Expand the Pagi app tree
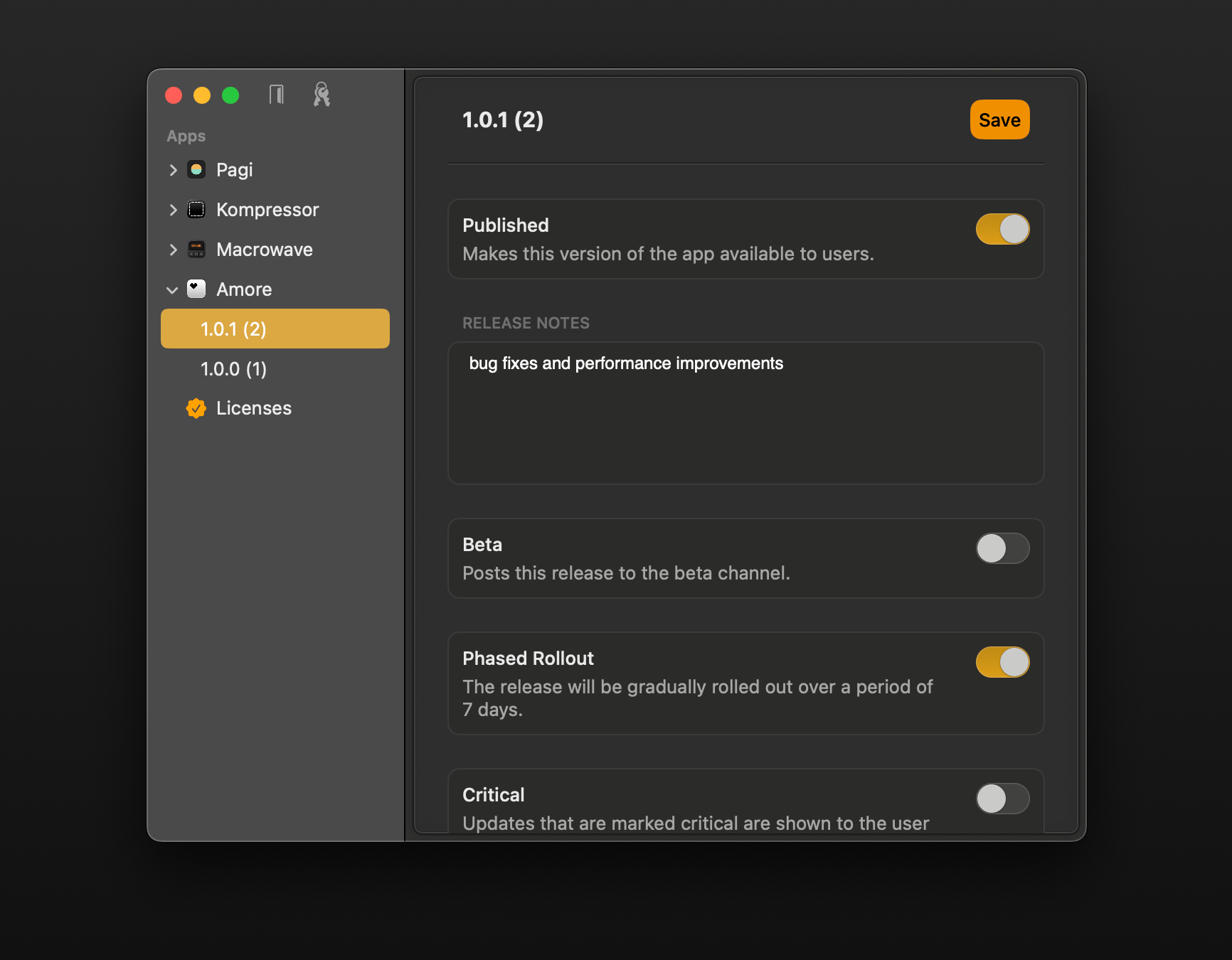Screen dimensions: 1232x960 pos(173,170)
